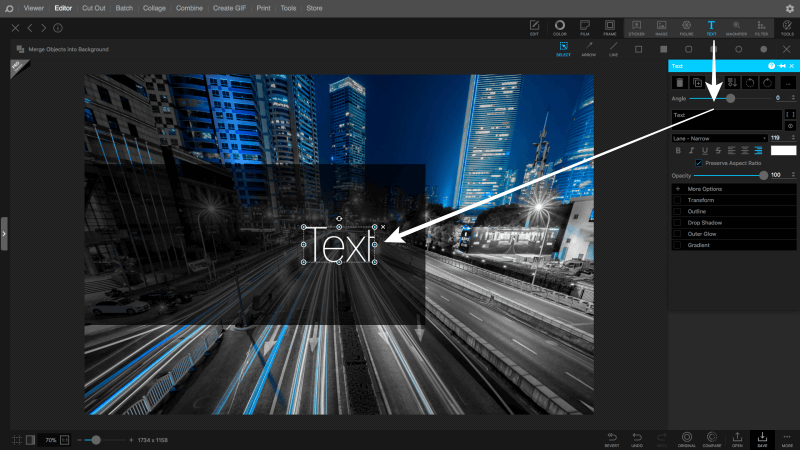Save the image with Save icon
Screen dimensions: 800x450
pos(762,439)
